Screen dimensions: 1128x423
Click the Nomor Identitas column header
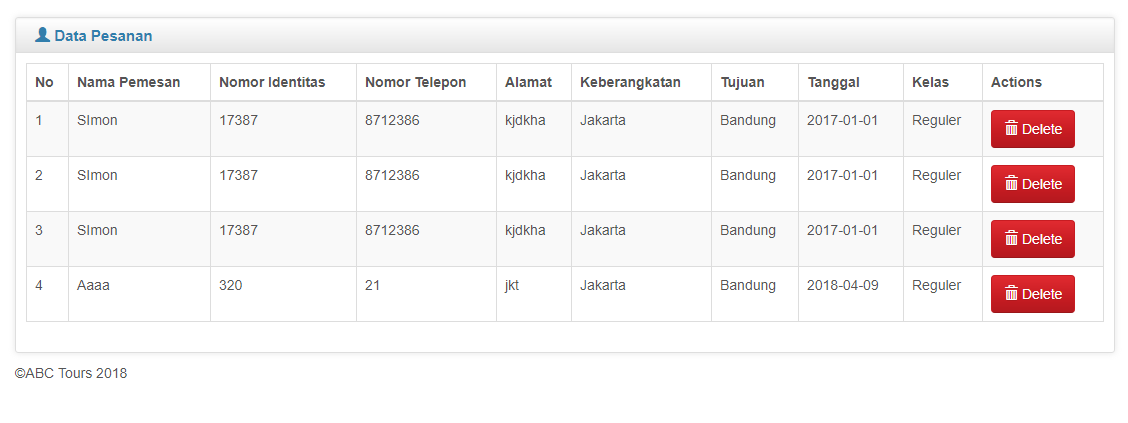pyautogui.click(x=272, y=82)
